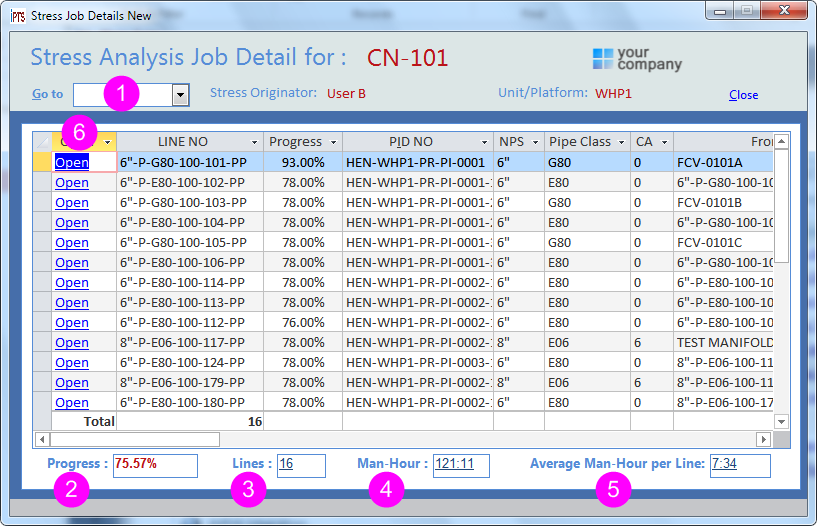
Task: Click the Go to combo box input
Action: (x=123, y=95)
